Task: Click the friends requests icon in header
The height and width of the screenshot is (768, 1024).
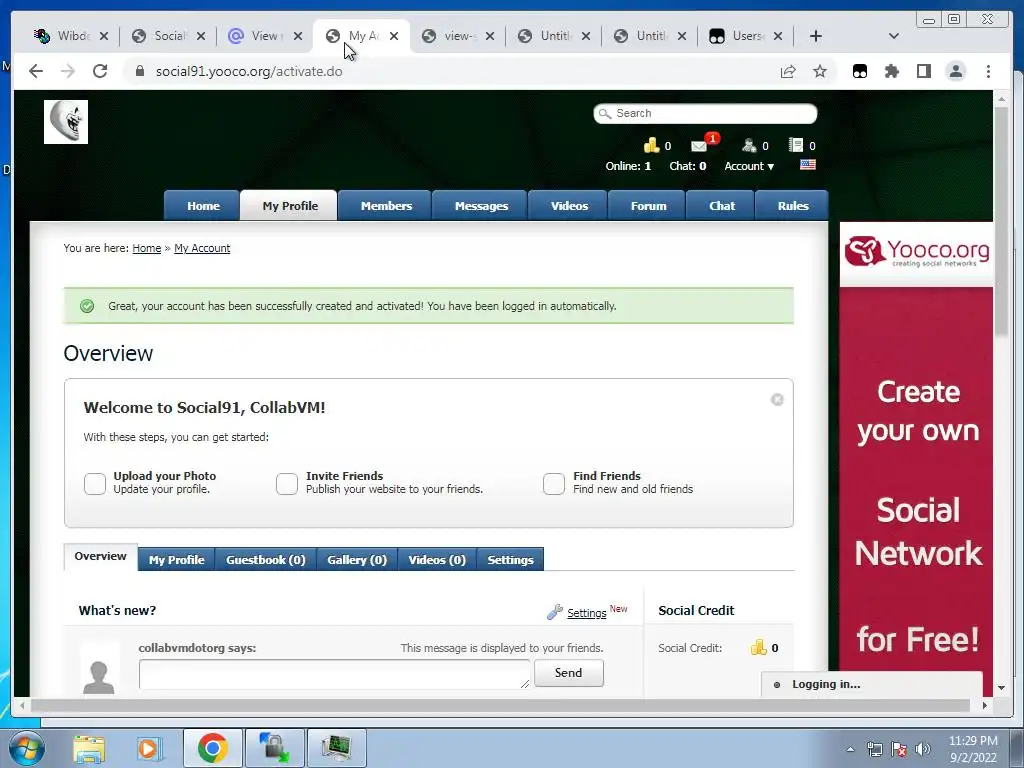Action: coord(749,145)
